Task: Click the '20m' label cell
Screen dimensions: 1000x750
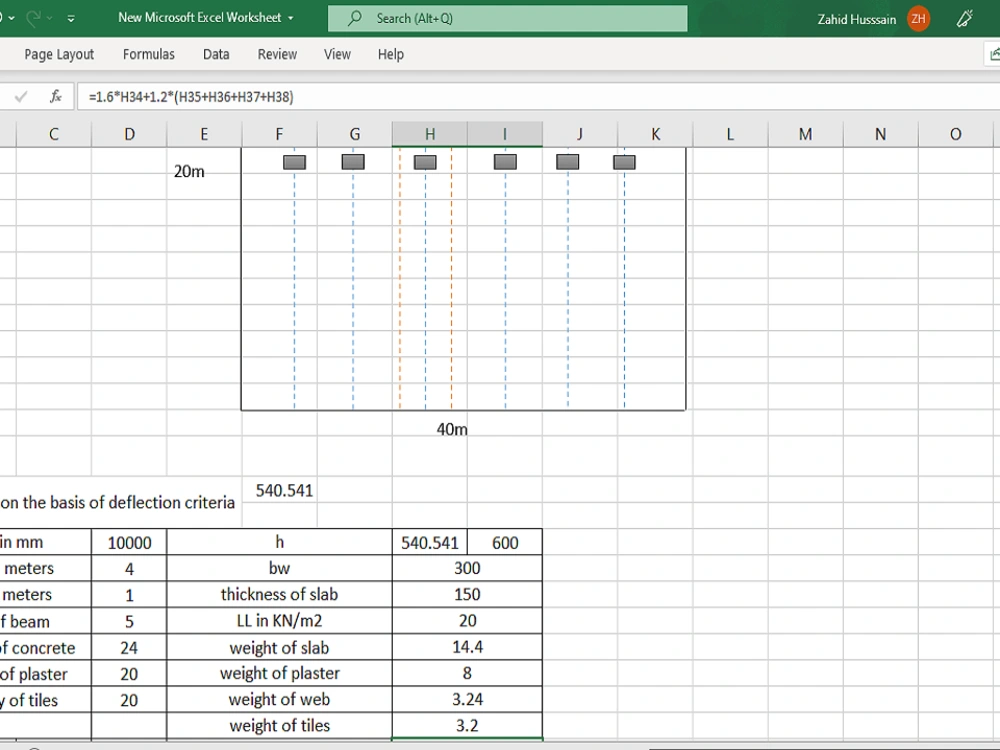Action: click(x=189, y=172)
